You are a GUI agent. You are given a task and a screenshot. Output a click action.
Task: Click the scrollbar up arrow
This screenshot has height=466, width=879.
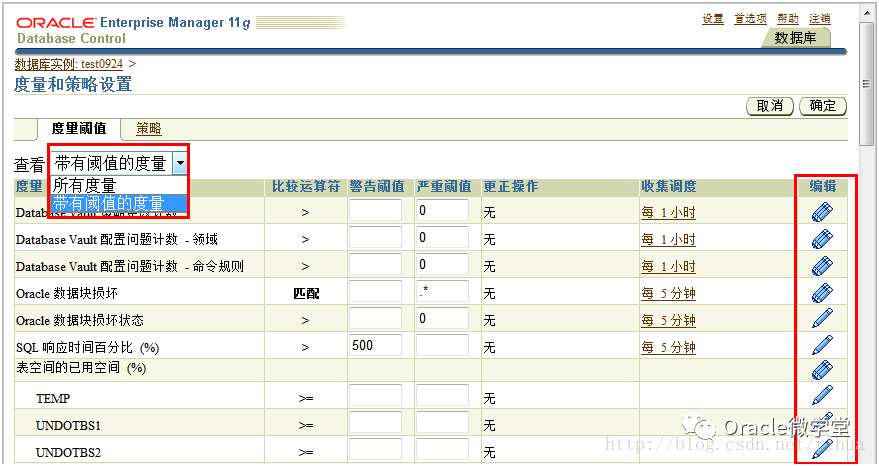click(866, 14)
